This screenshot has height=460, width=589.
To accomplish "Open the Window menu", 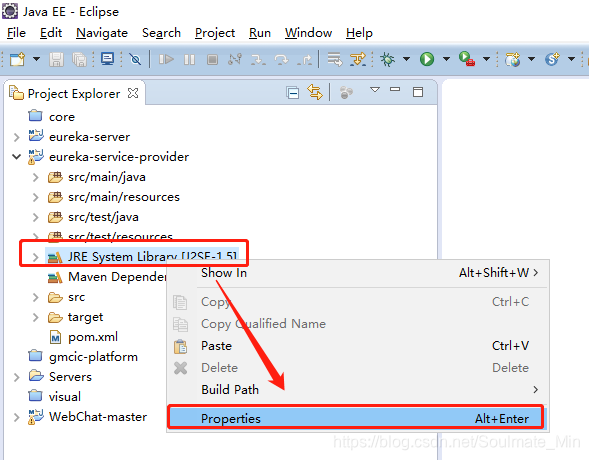I will click(308, 33).
